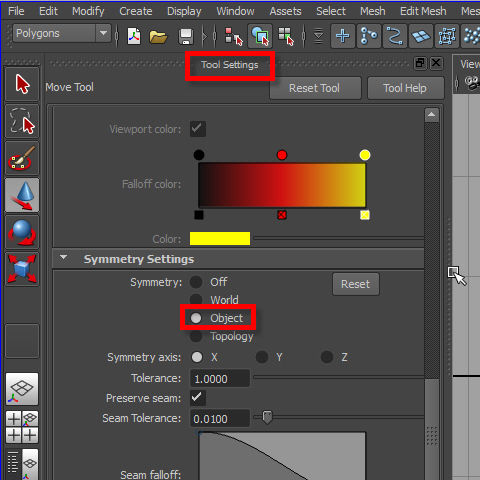Screen dimensions: 480x480
Task: Activate the Lasso select tool
Action: tap(22, 121)
